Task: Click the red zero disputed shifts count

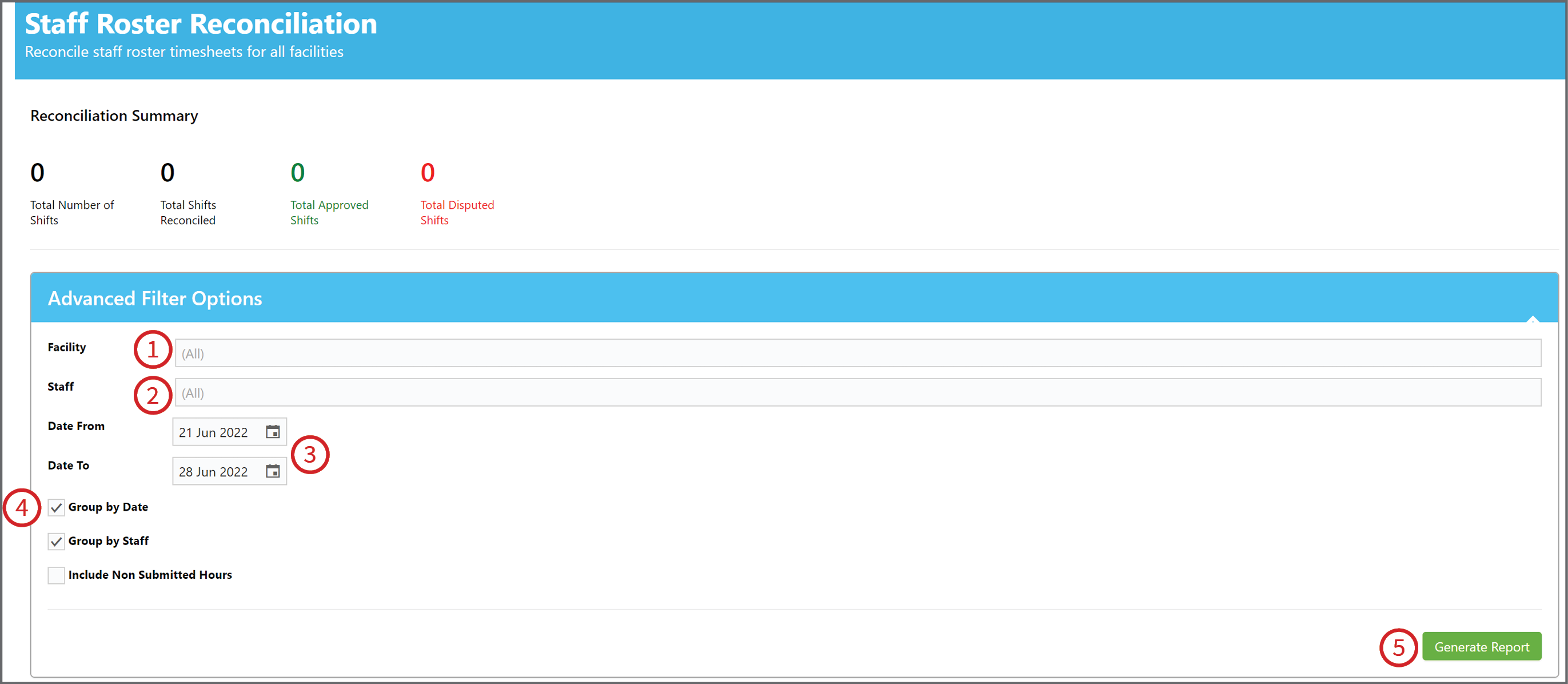Action: (428, 173)
